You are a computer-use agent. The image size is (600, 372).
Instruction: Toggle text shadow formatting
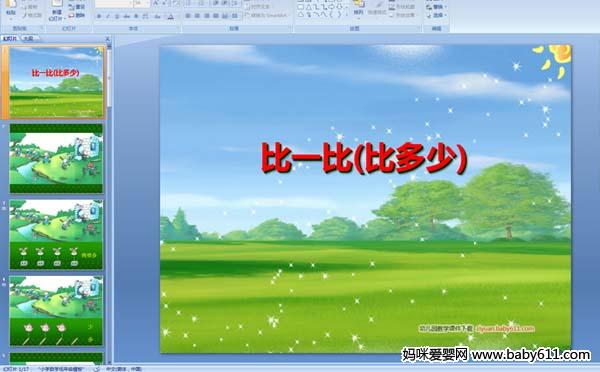tap(135, 16)
